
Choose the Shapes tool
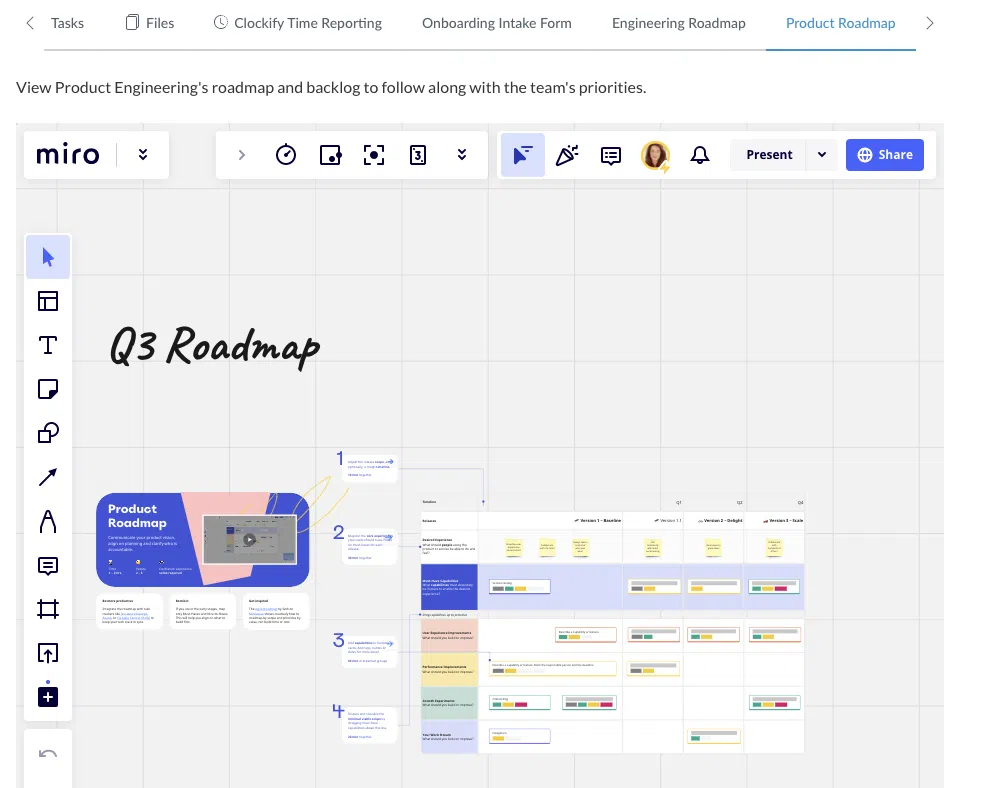(x=47, y=433)
